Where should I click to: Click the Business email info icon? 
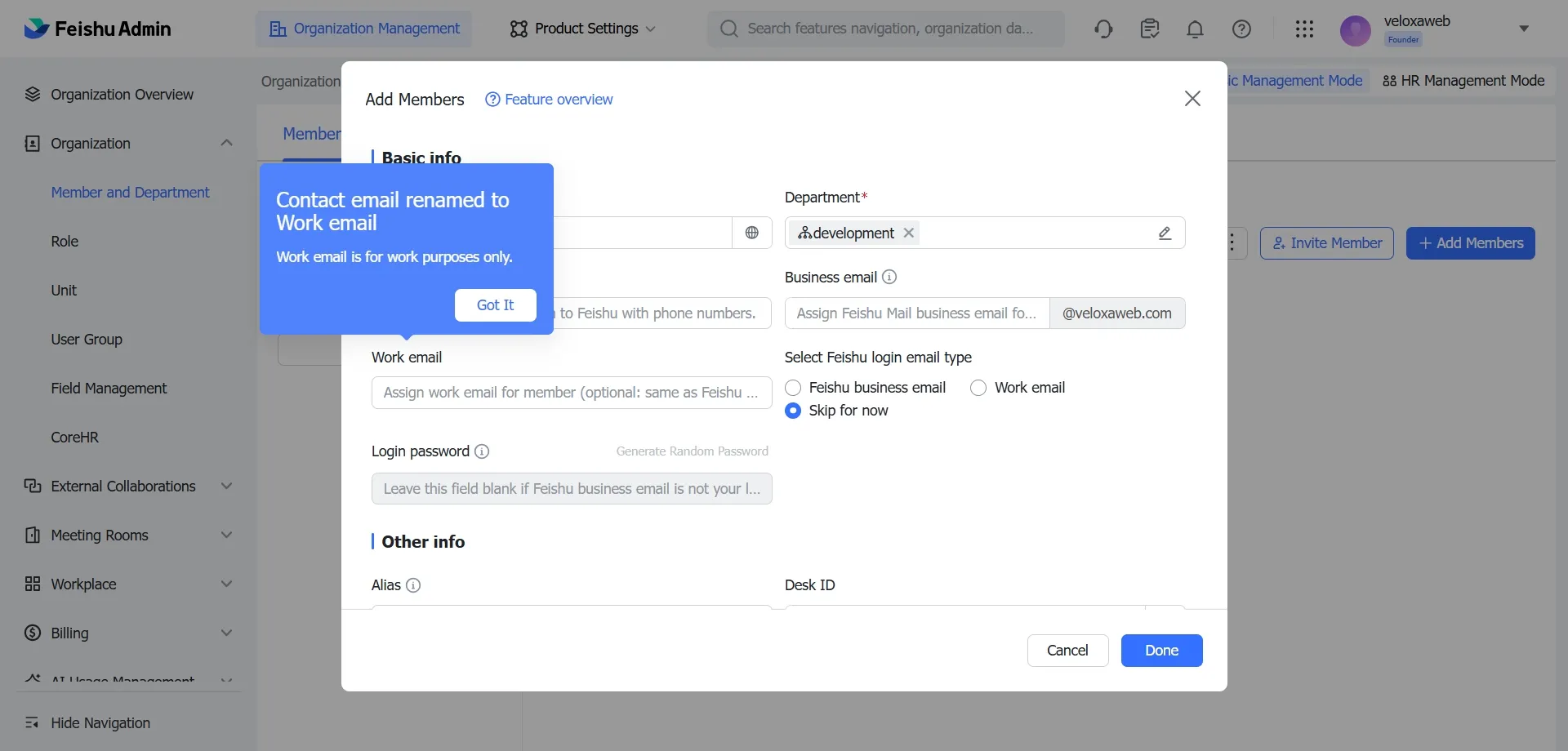(x=889, y=278)
